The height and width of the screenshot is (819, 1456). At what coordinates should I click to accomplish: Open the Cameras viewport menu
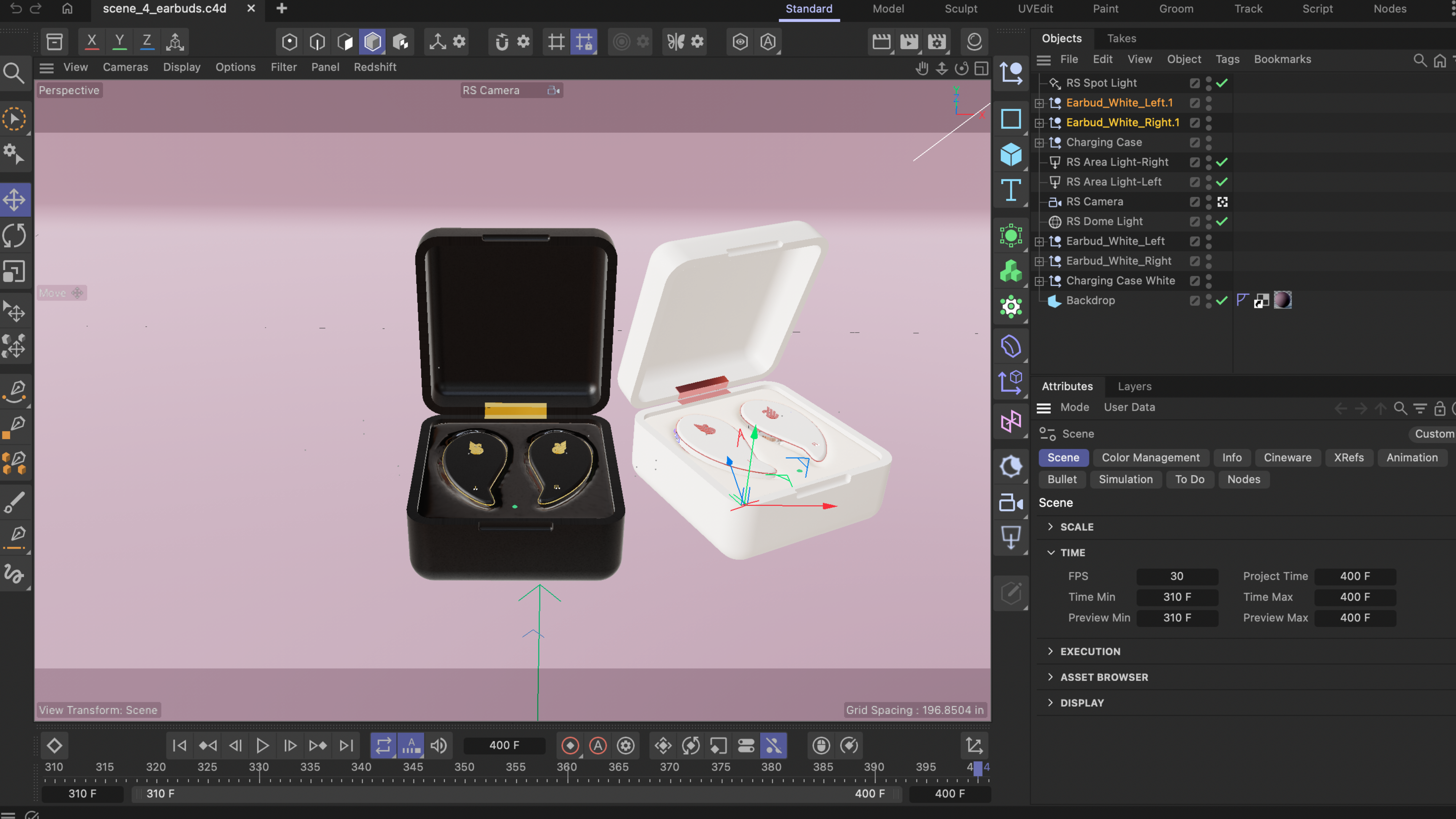[125, 67]
